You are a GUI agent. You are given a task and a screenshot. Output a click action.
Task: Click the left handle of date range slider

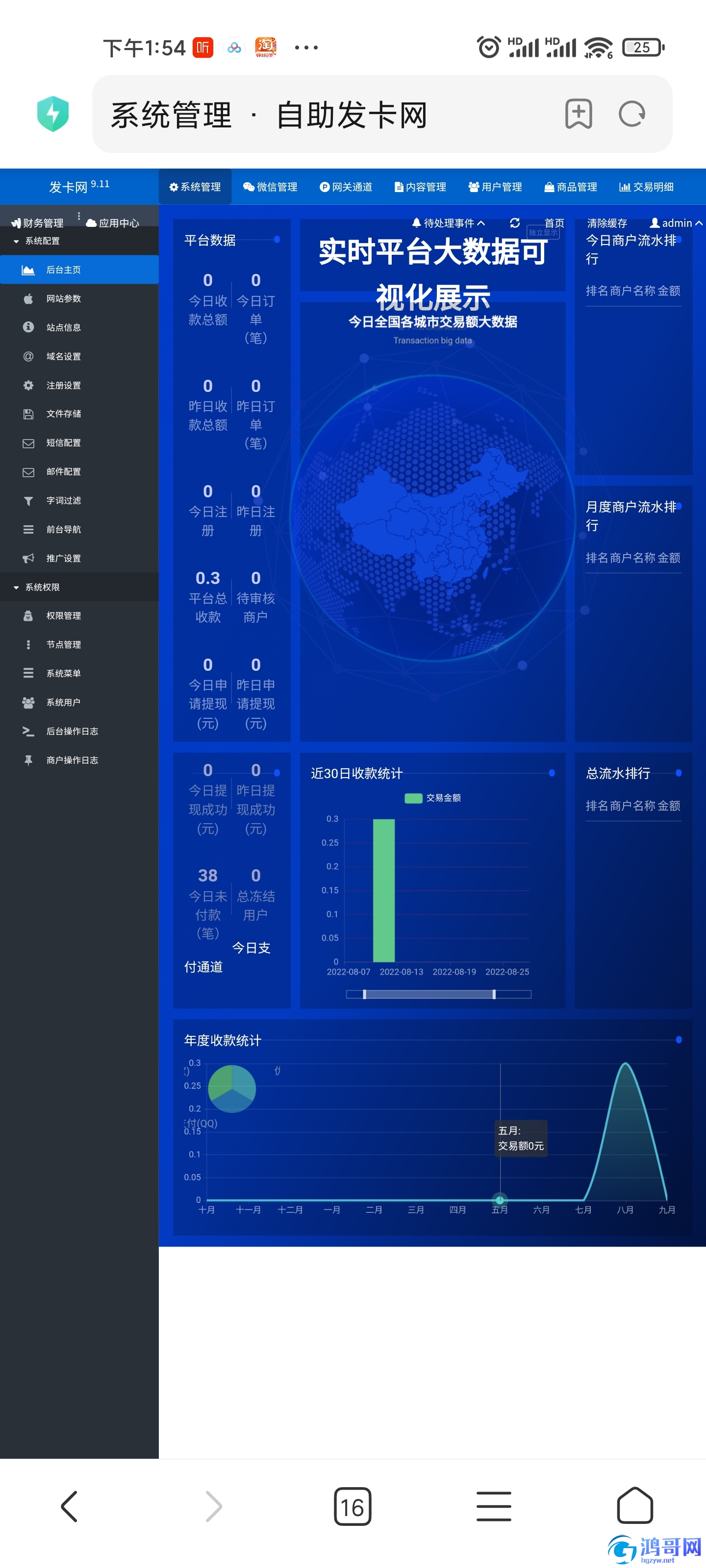364,995
